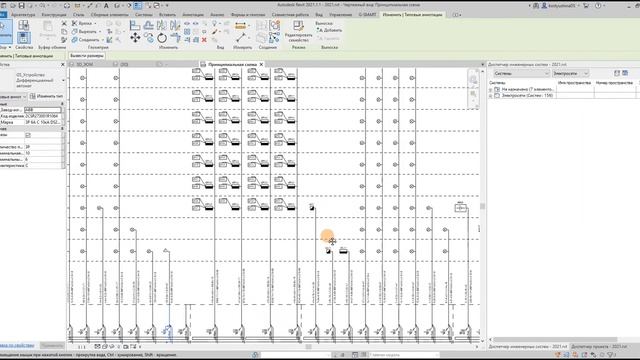Click the Space Number column header

pos(614,83)
